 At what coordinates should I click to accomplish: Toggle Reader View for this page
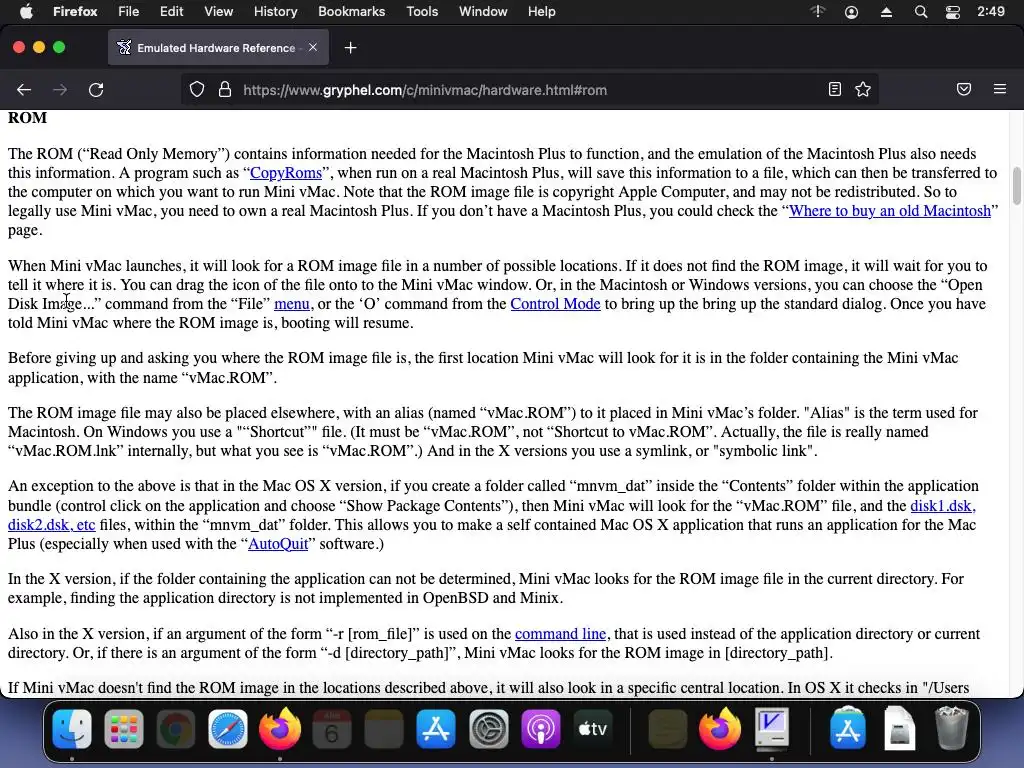pyautogui.click(x=835, y=89)
